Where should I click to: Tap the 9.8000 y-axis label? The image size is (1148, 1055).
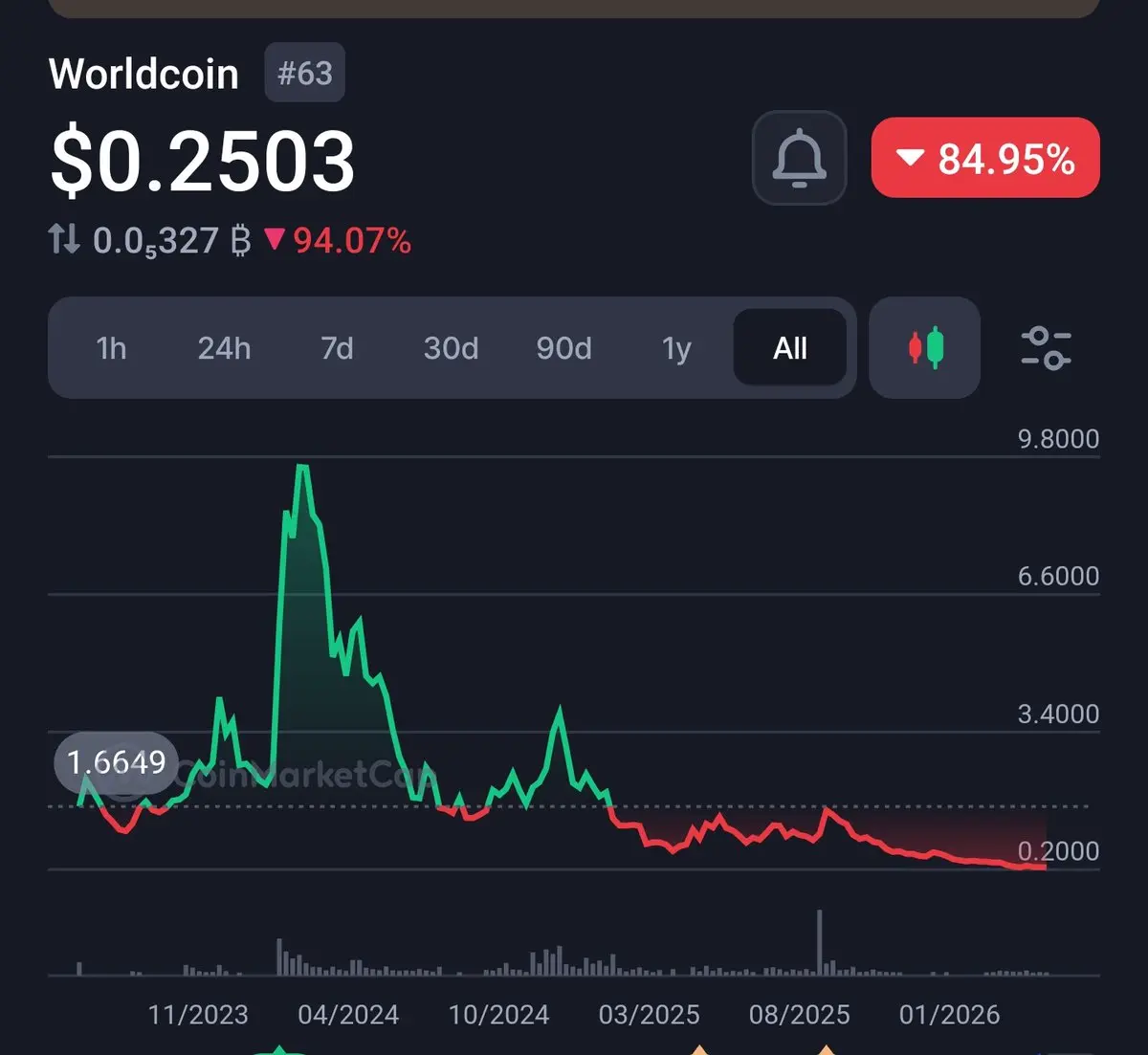1058,439
